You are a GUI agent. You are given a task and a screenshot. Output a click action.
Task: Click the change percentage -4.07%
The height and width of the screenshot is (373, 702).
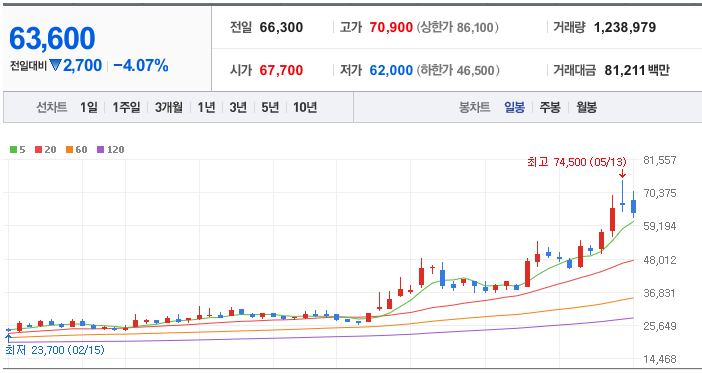141,65
